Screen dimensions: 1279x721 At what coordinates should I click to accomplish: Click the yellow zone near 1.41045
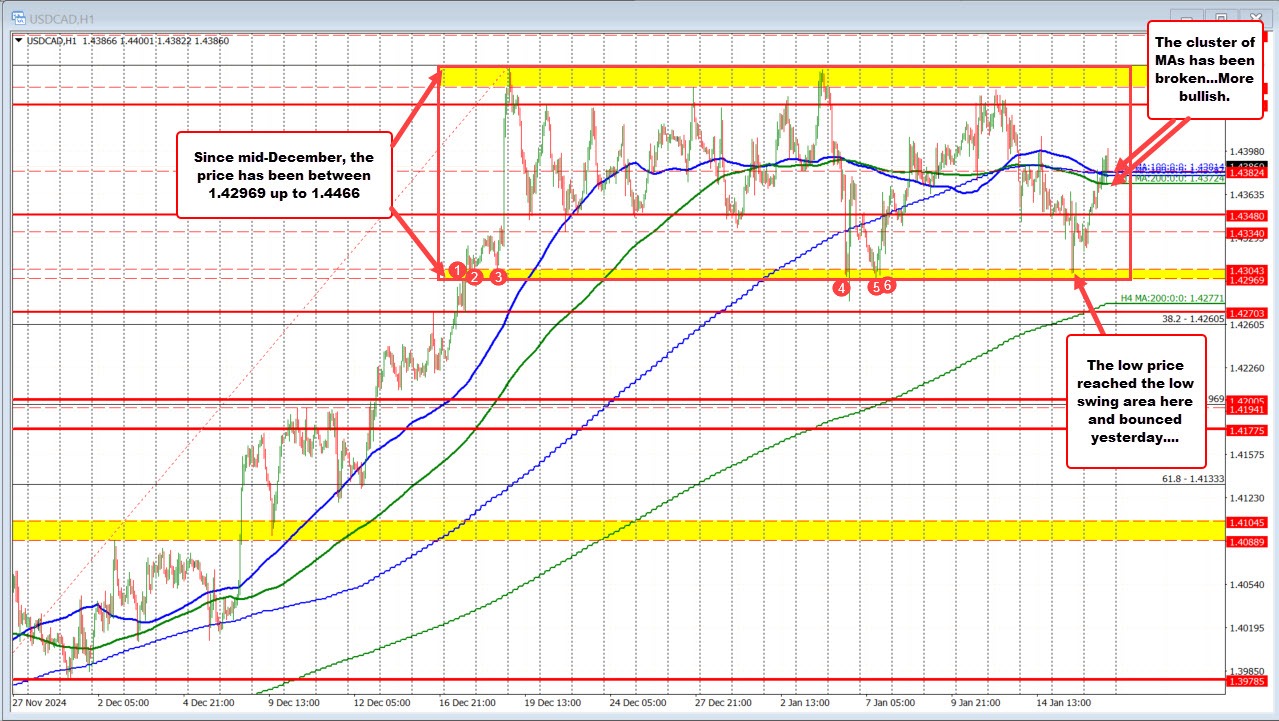pyautogui.click(x=600, y=531)
